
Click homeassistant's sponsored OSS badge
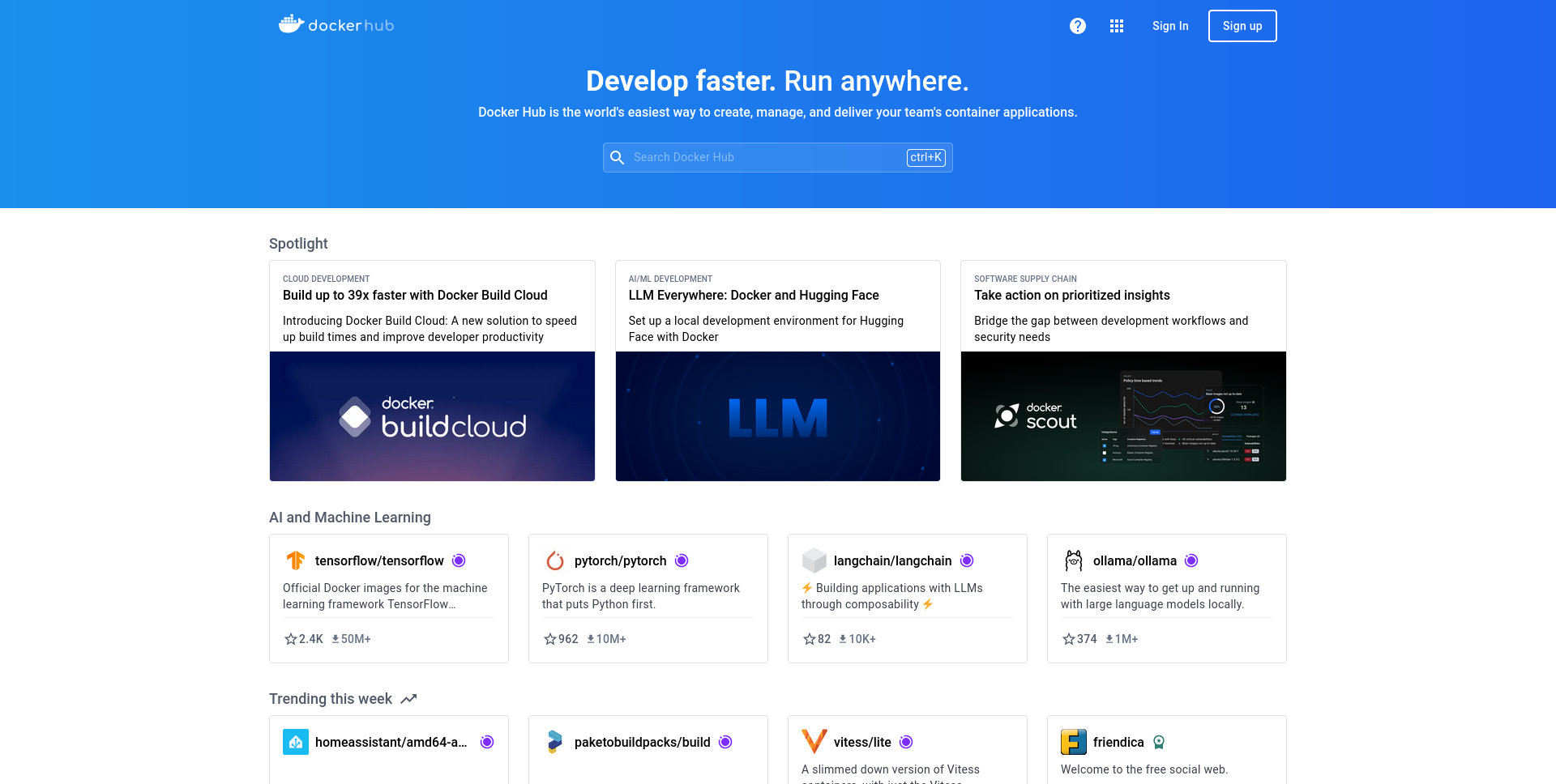(487, 742)
